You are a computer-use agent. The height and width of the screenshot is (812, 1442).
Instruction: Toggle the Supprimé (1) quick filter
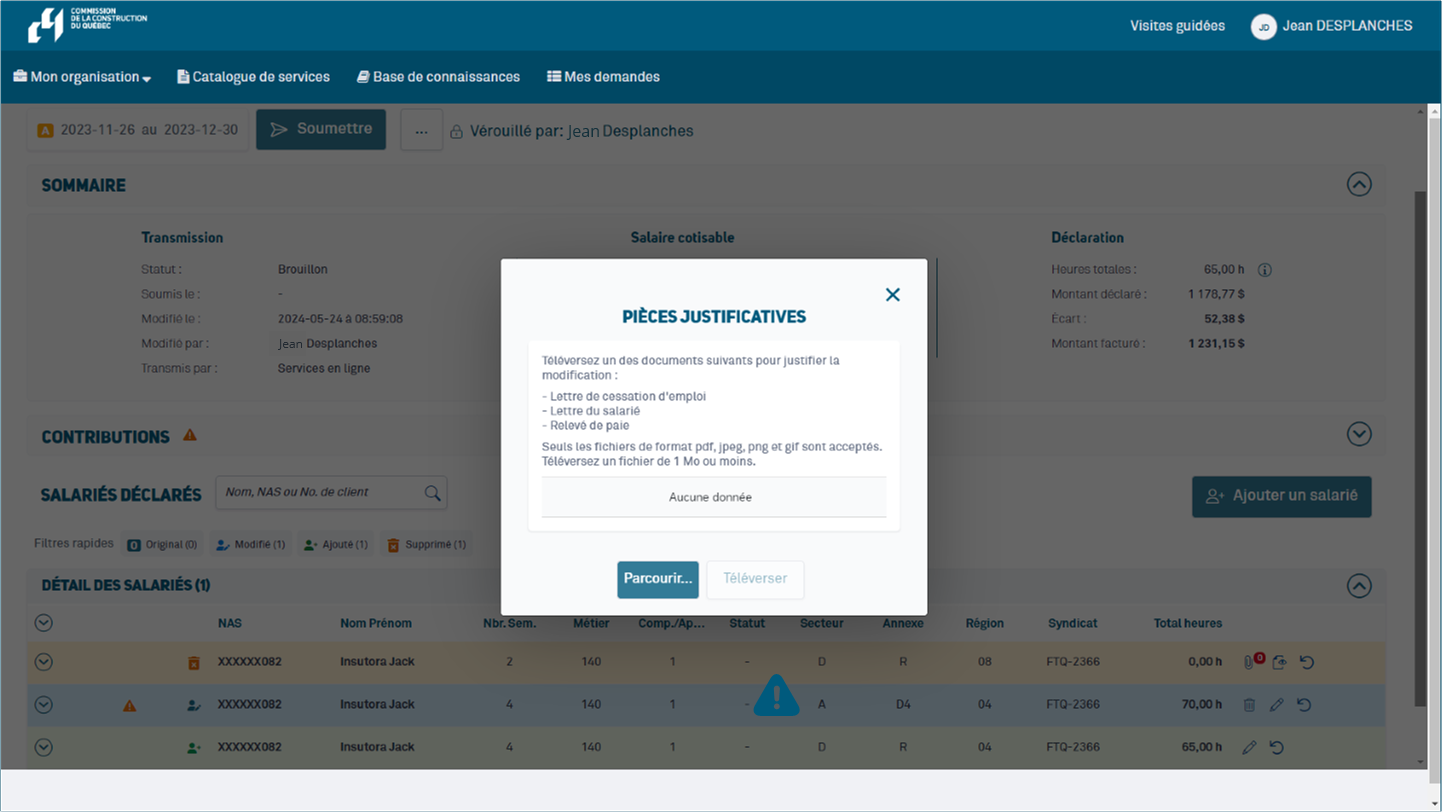426,545
